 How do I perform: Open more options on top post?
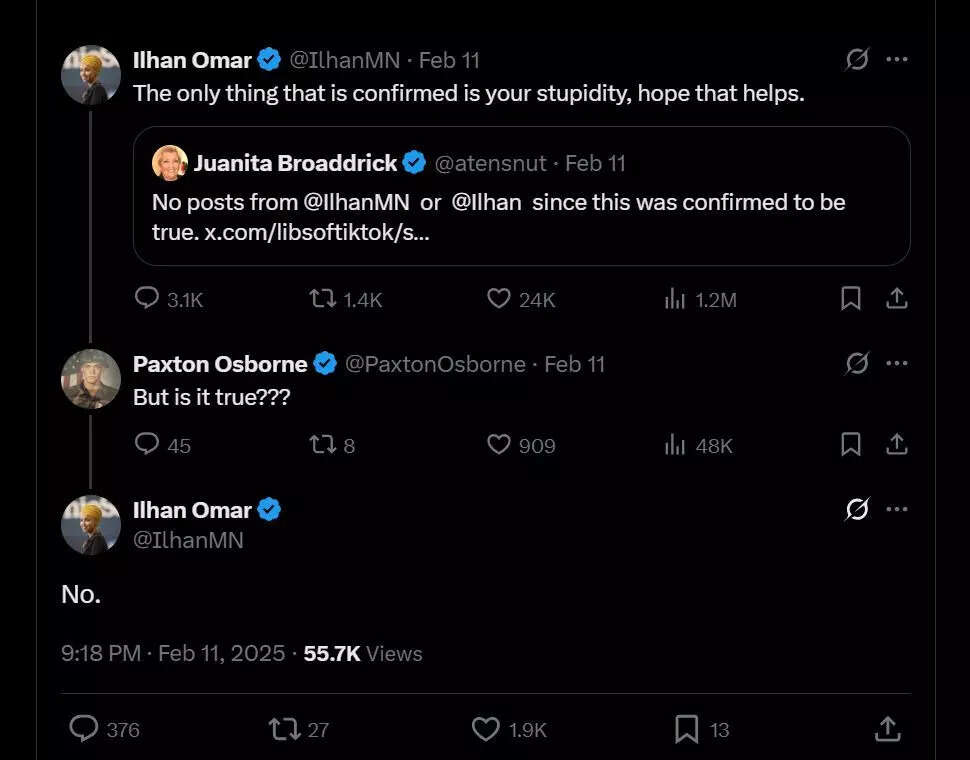point(897,60)
